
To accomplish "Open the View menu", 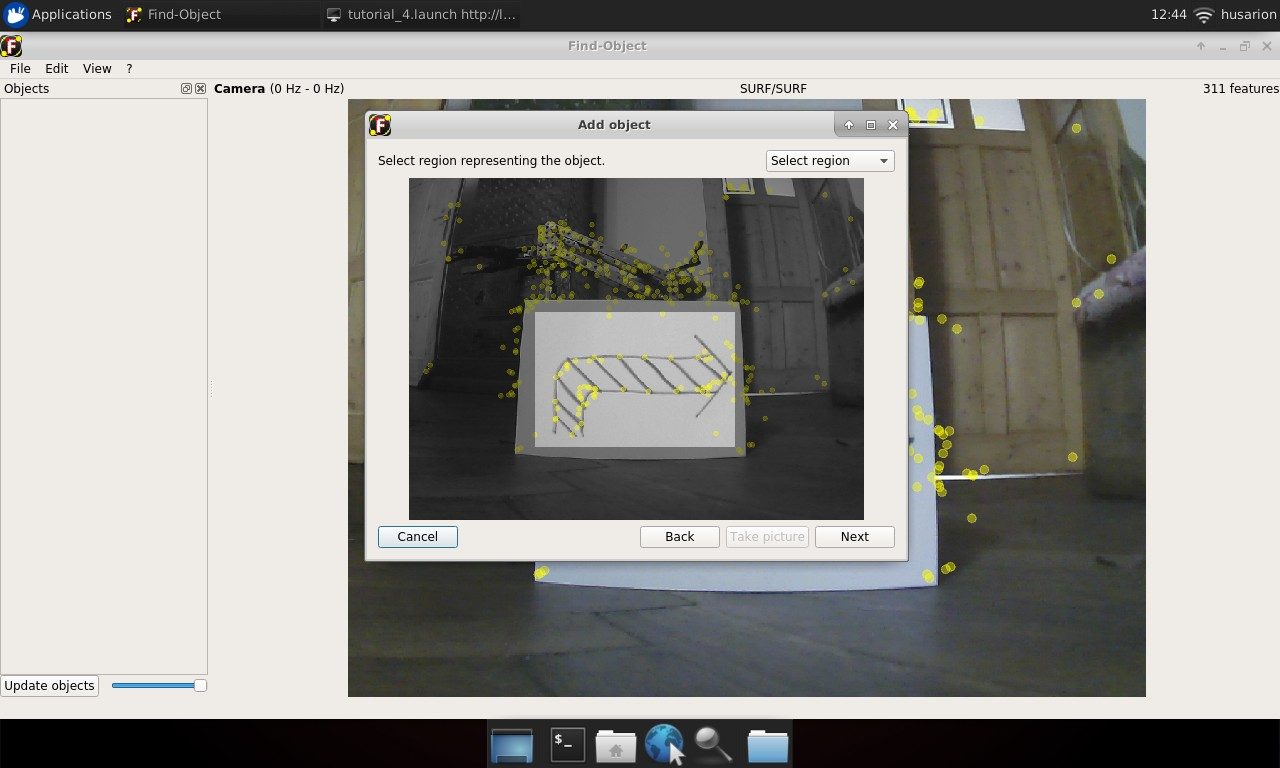I will tap(97, 69).
